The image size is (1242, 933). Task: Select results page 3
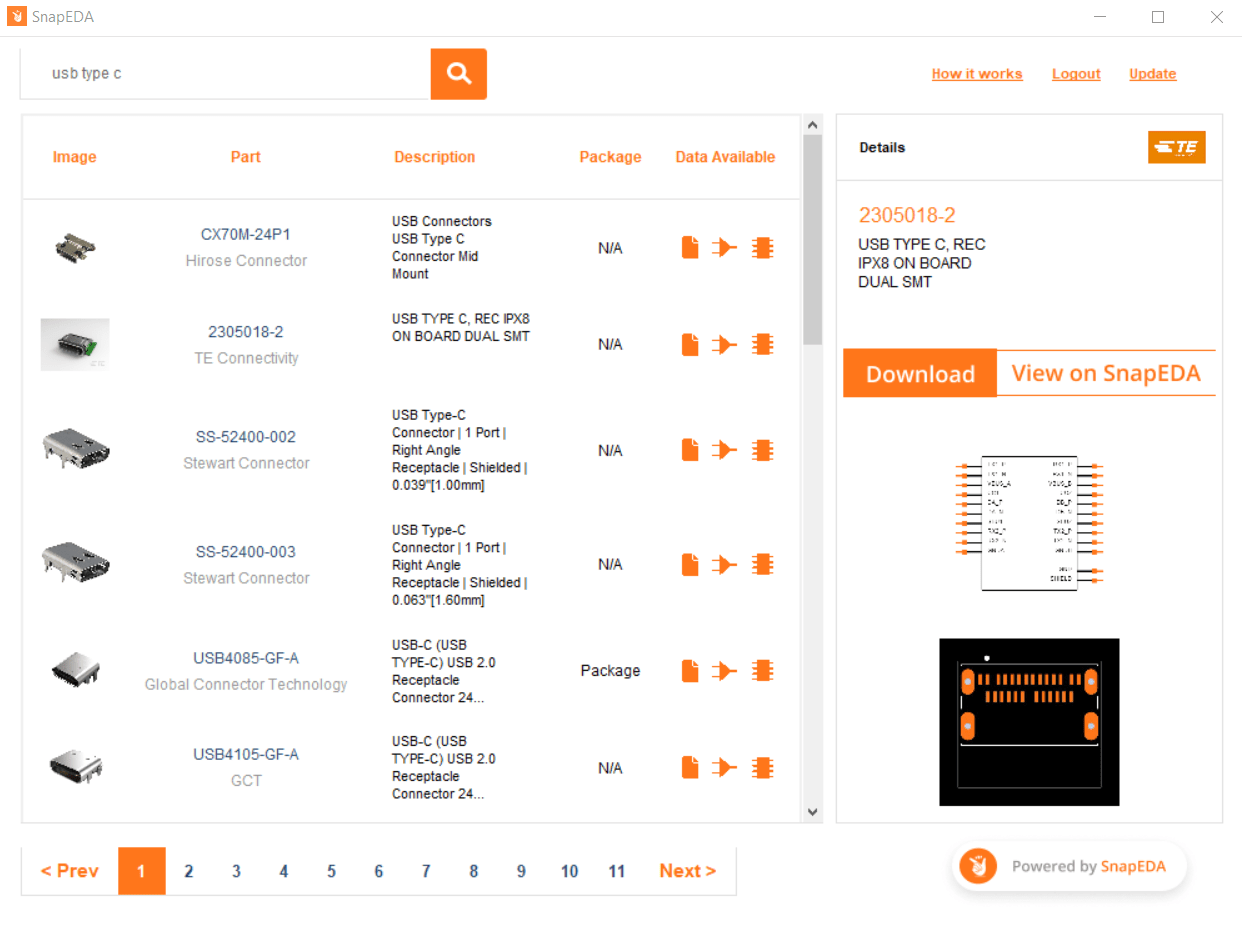click(236, 870)
